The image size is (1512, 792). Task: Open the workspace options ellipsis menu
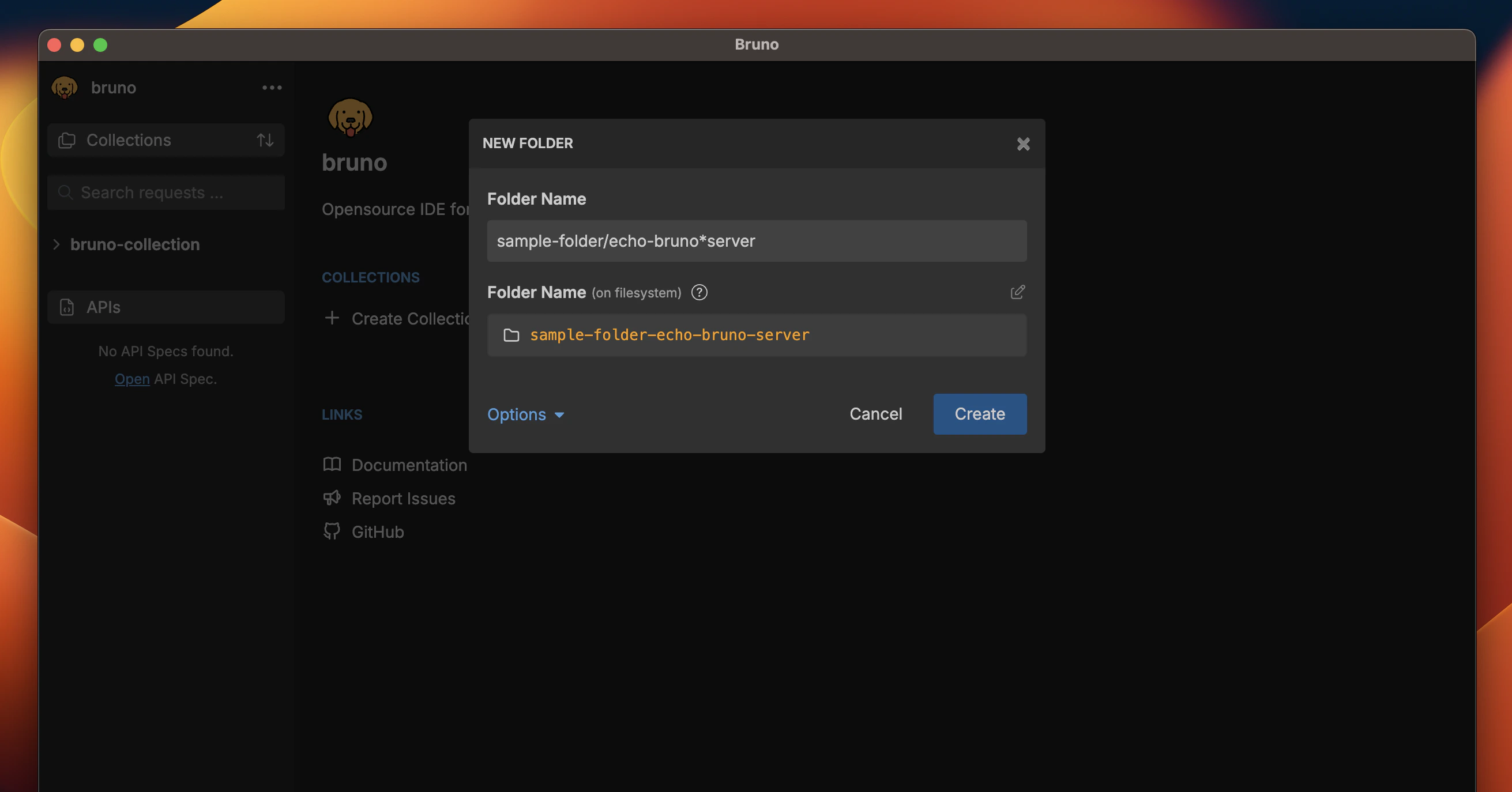click(271, 88)
